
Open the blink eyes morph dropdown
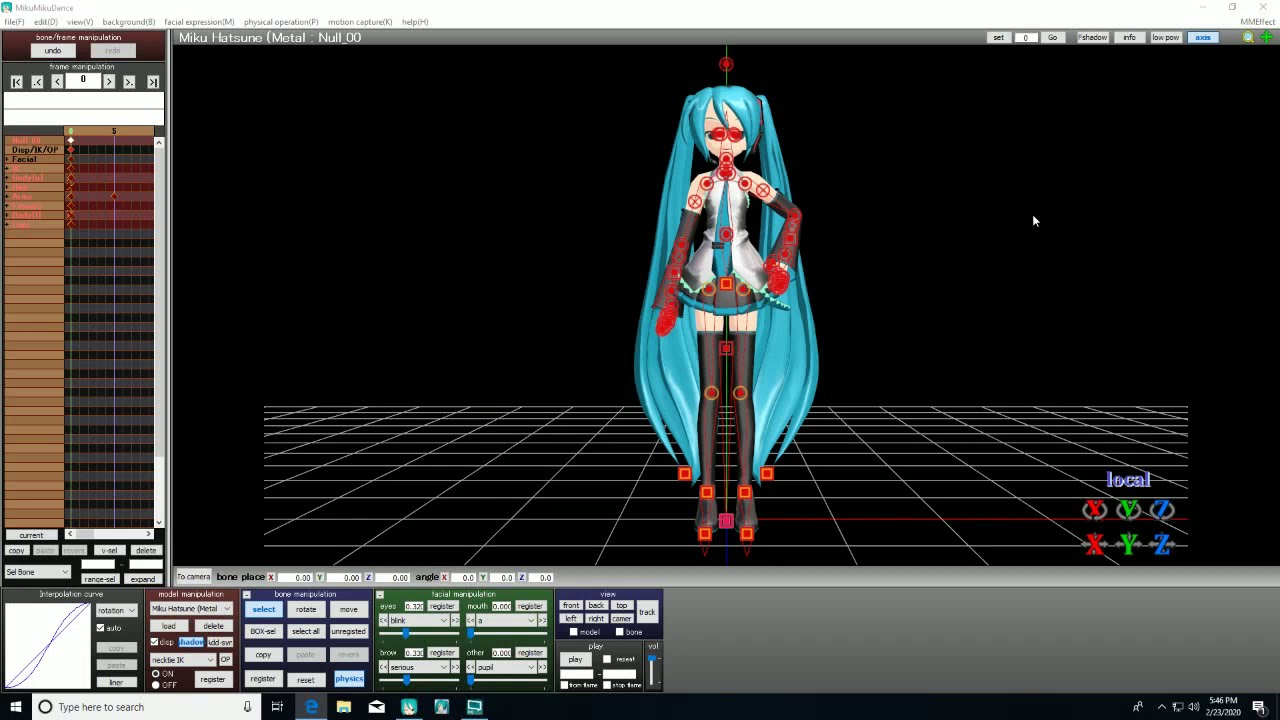(x=419, y=621)
